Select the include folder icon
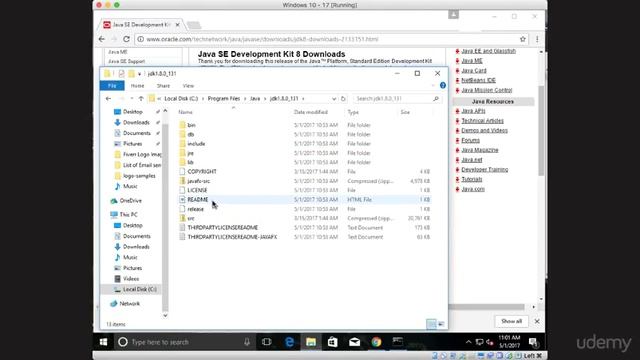The height and width of the screenshot is (360, 640). point(182,144)
